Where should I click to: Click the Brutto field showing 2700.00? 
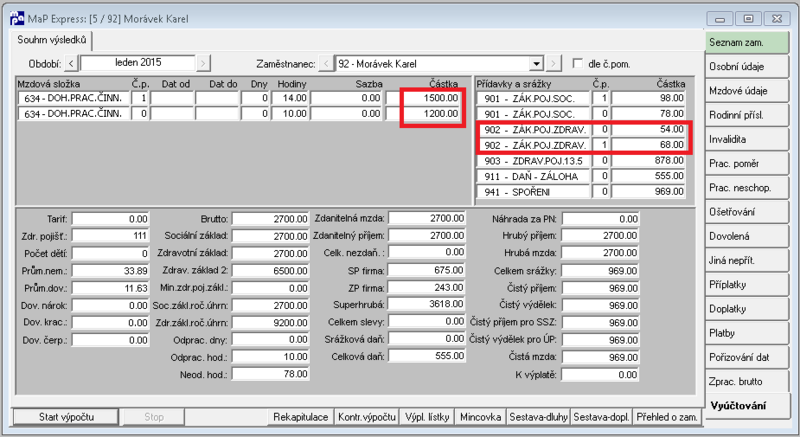click(270, 219)
